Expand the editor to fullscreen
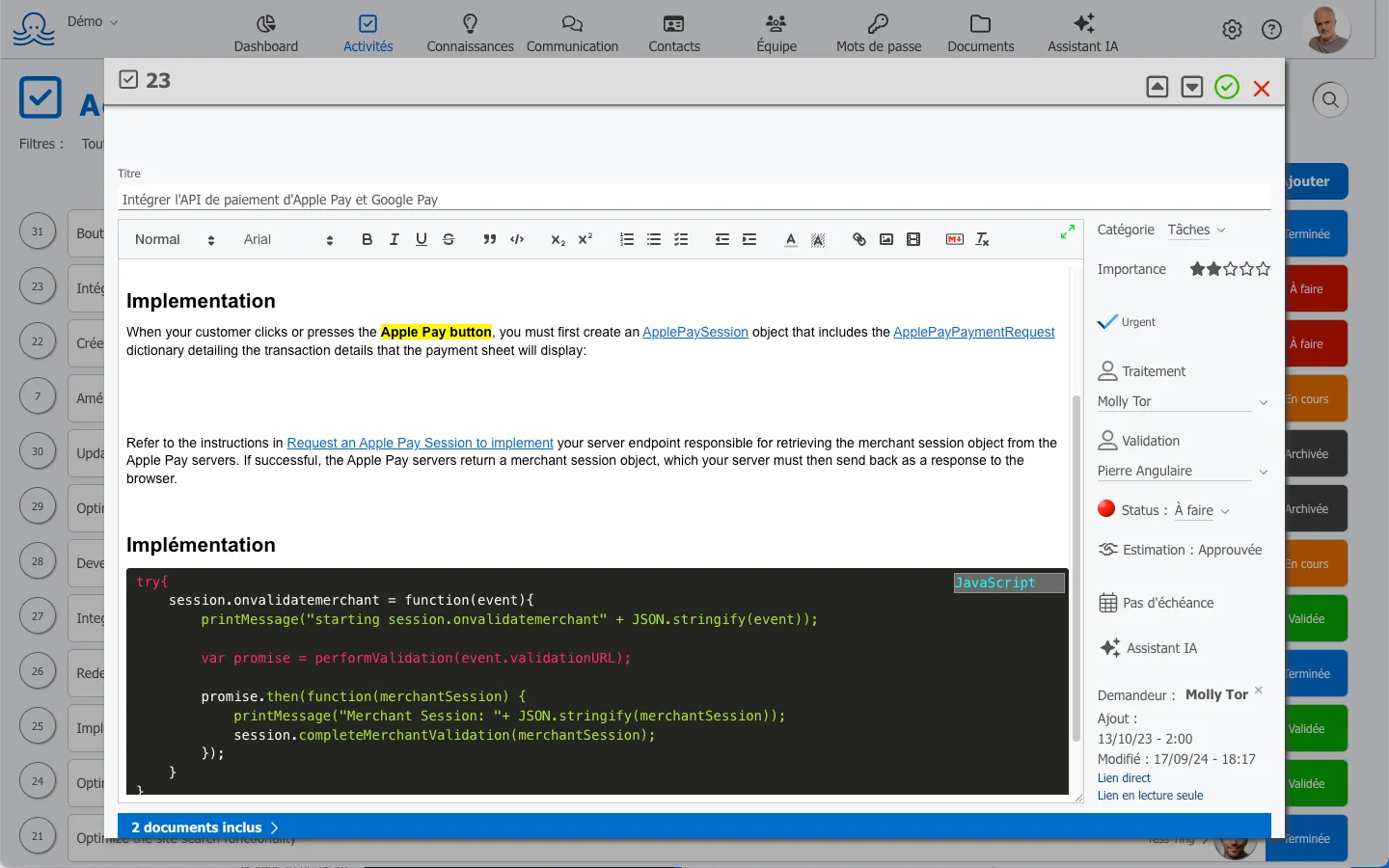Screen dimensions: 1389x868 pyautogui.click(x=1068, y=231)
